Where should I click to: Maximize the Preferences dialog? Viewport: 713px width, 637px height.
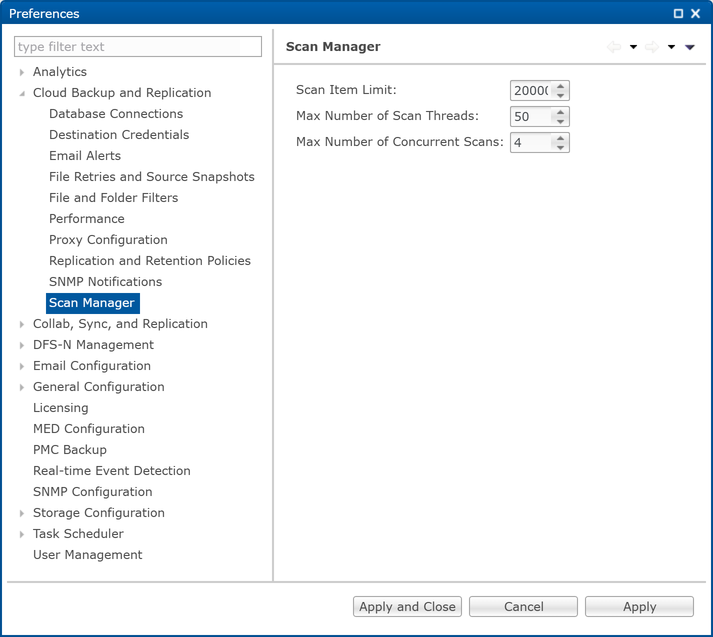tap(678, 14)
